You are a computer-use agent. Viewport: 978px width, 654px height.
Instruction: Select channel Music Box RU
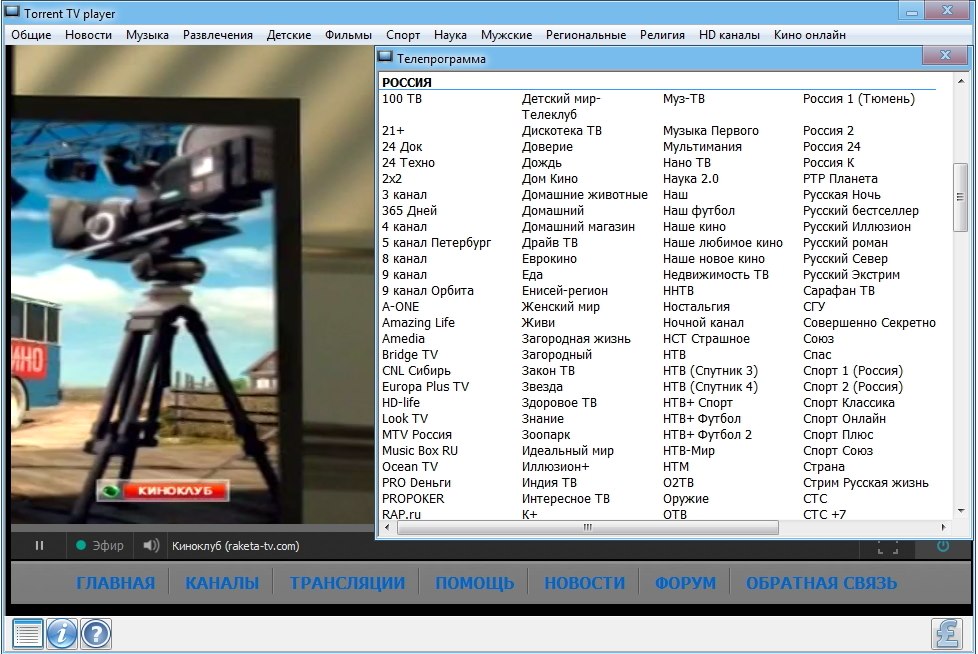420,451
